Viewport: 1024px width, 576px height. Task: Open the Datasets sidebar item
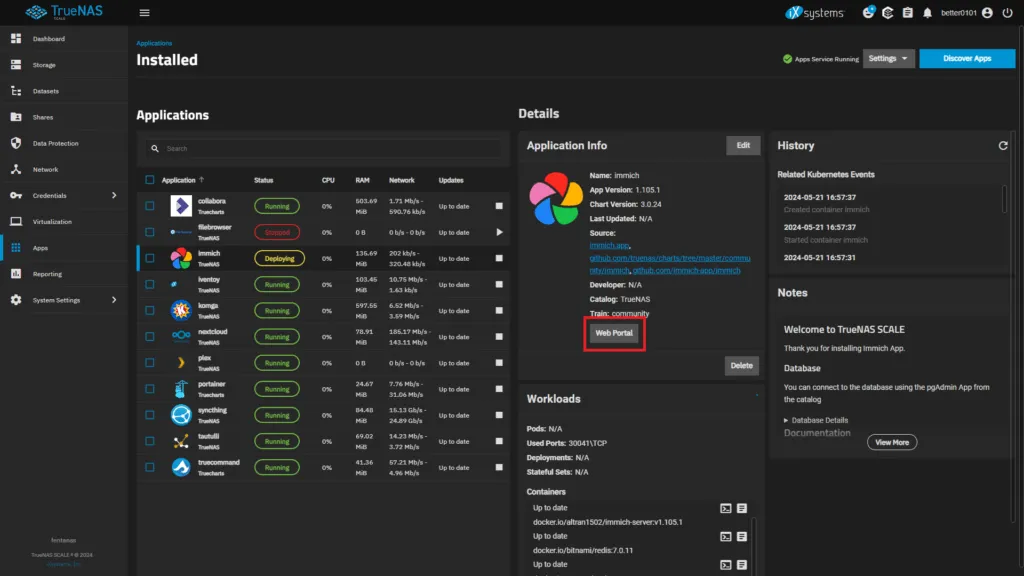pyautogui.click(x=46, y=91)
